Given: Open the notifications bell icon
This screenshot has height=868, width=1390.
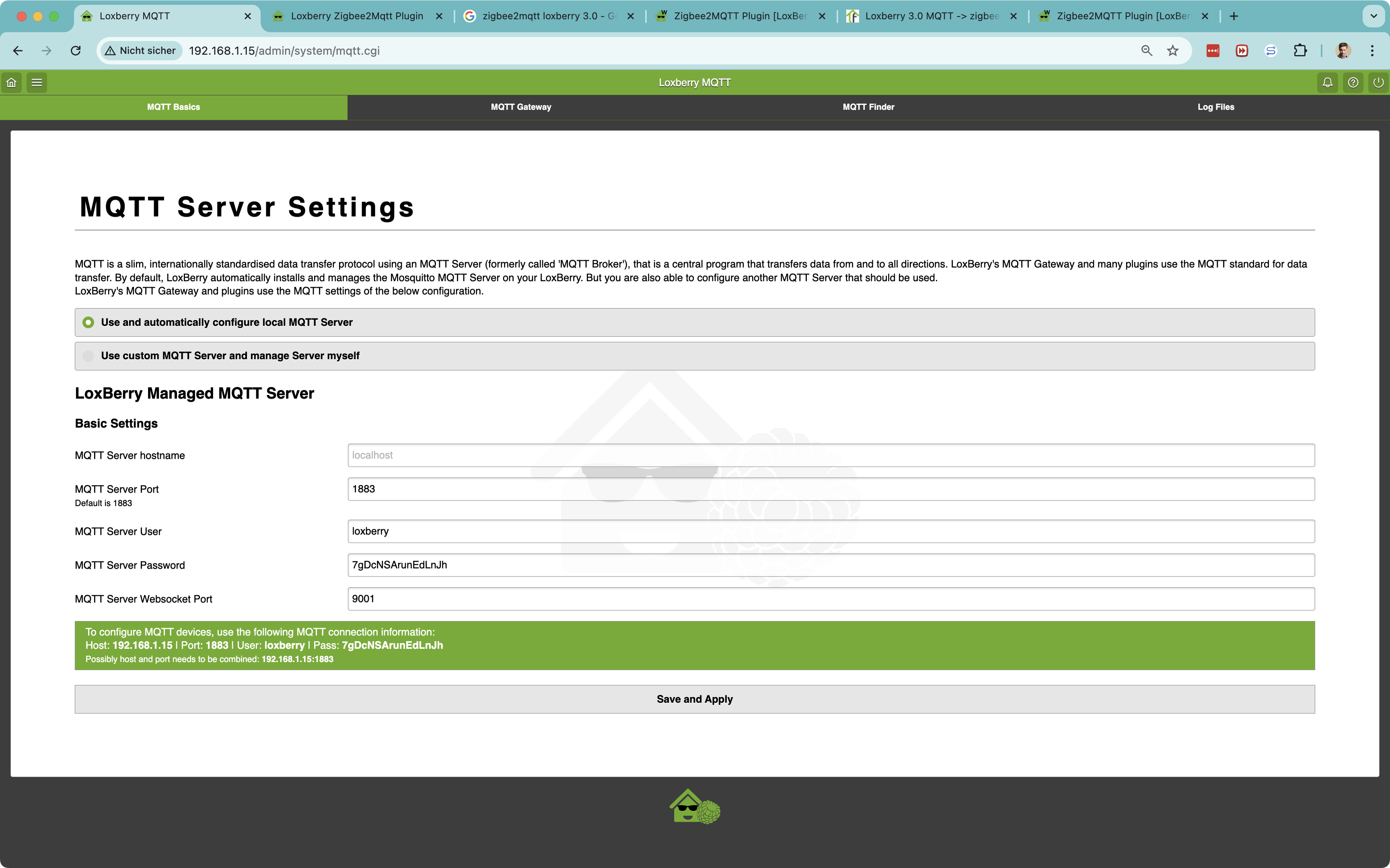Looking at the screenshot, I should 1327,83.
